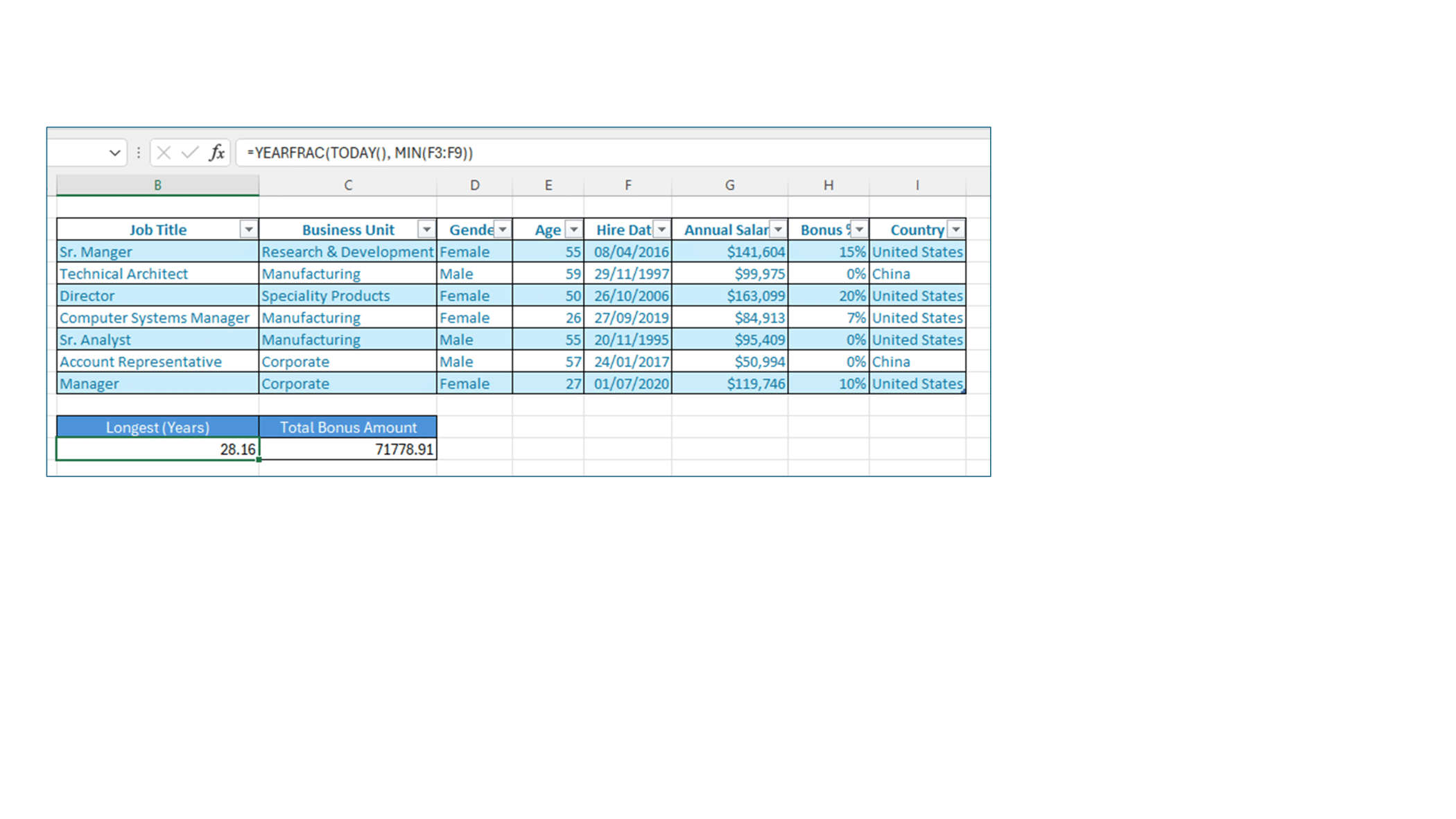Open the Gender column filter arrow
Screen dimensions: 1456x819
[x=503, y=230]
